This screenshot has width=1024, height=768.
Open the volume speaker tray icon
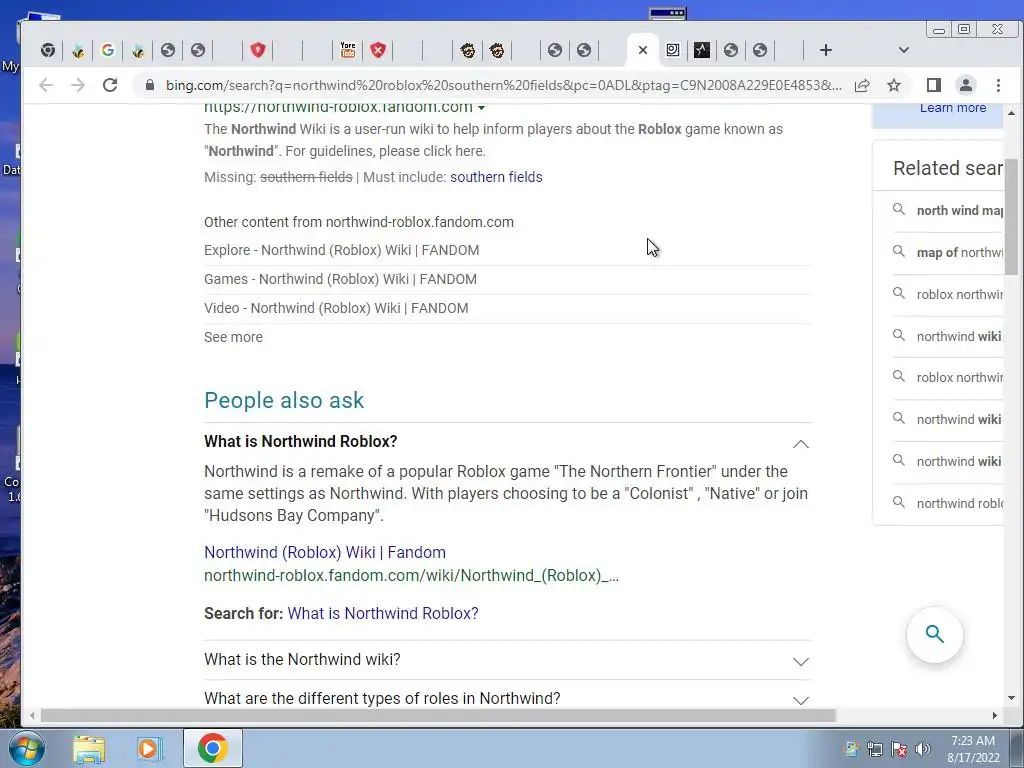(x=923, y=749)
